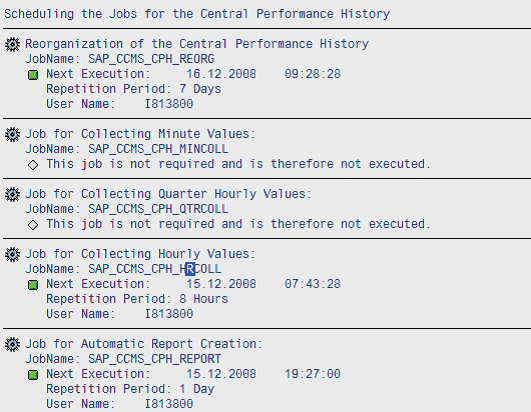Select the job name SAP_CCMS_CPH_REPORT
This screenshot has height=412, width=531.
pyautogui.click(x=155, y=359)
